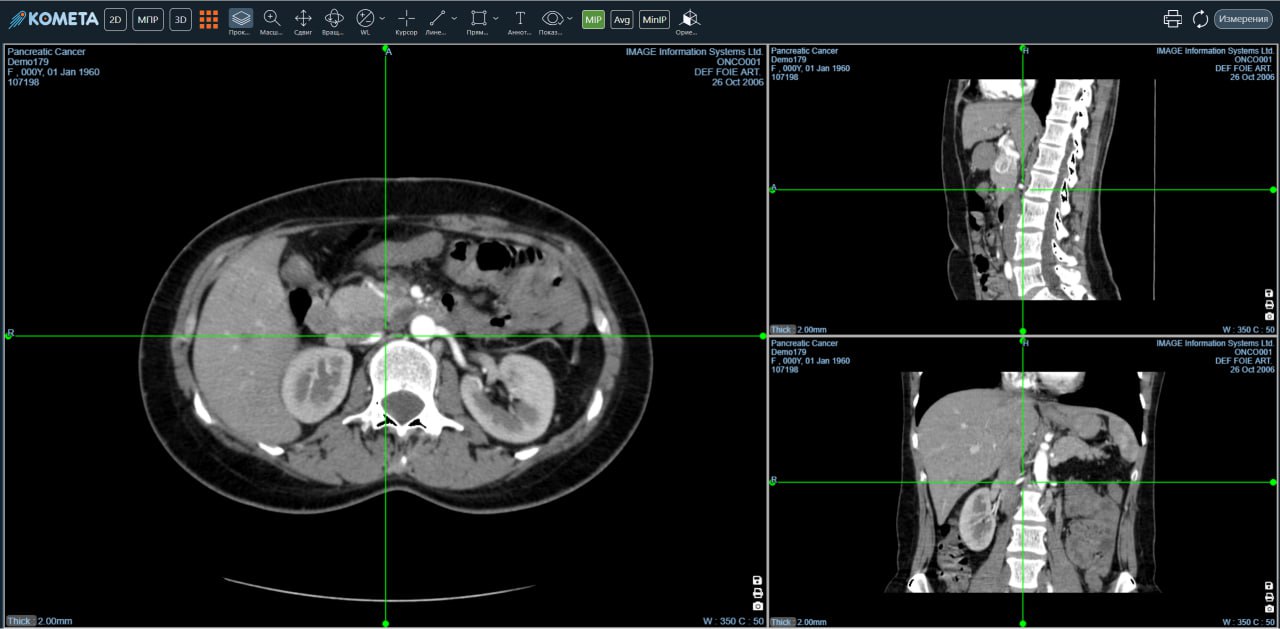Expand the rectangle tool dropdown arrow

[496, 18]
